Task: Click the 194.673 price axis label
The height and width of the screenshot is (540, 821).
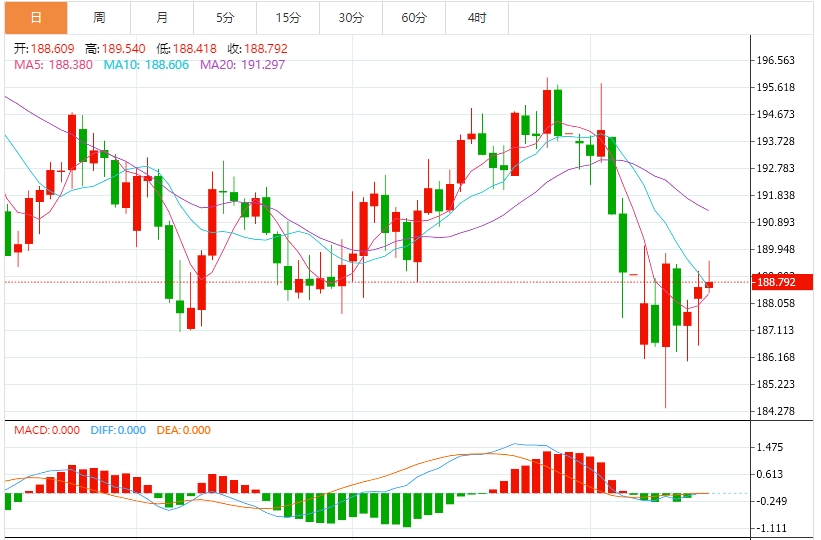Action: pyautogui.click(x=775, y=114)
